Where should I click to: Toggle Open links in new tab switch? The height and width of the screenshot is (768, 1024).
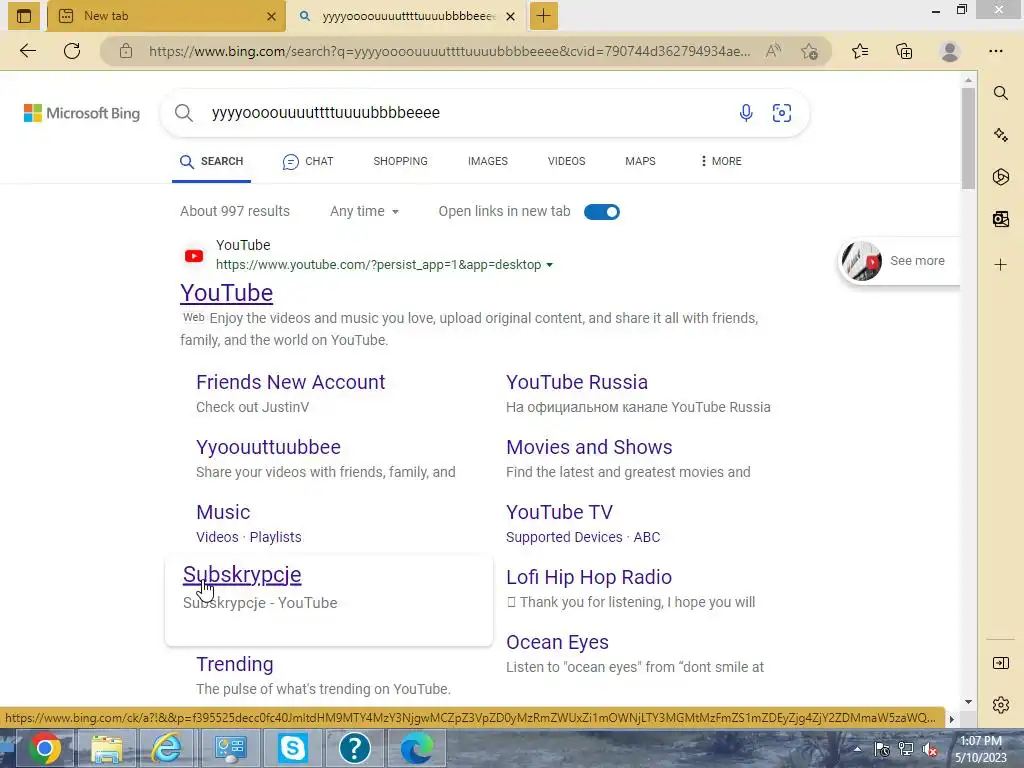pyautogui.click(x=601, y=212)
